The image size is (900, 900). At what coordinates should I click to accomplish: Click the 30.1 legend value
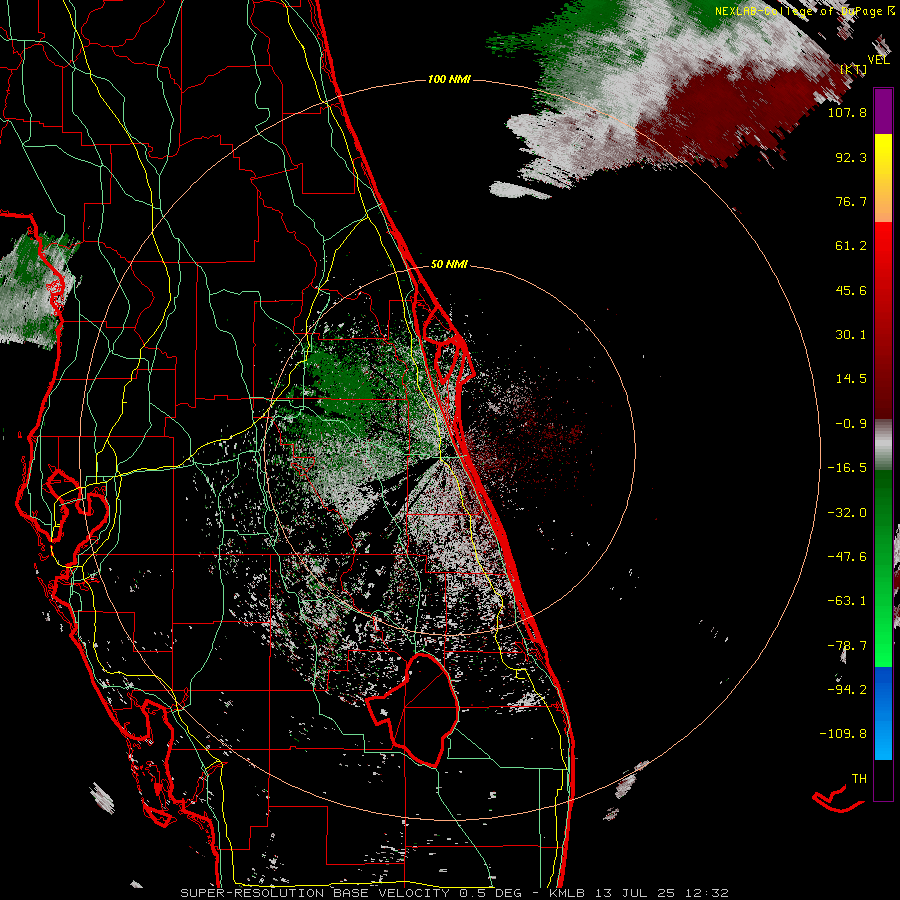pos(851,335)
